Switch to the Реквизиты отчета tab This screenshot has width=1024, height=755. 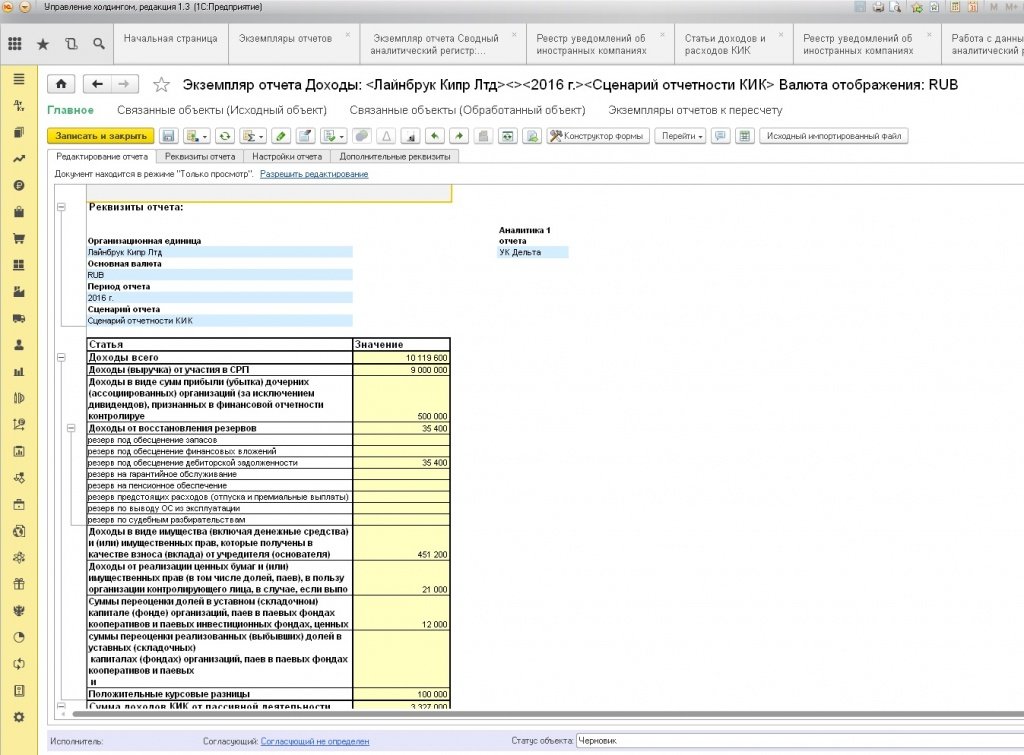[x=200, y=157]
